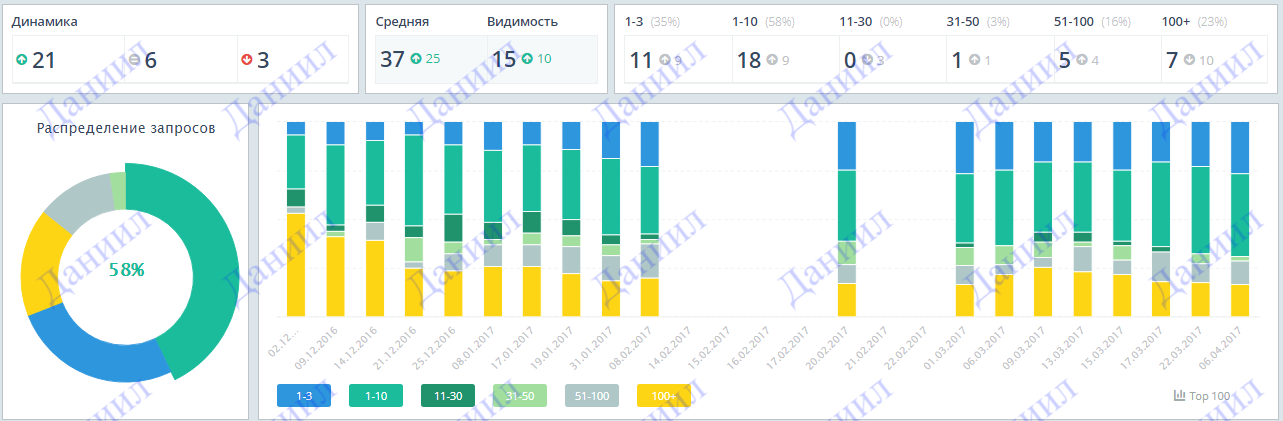
Task: Select the bar for 31.01.2017
Action: pos(611,220)
